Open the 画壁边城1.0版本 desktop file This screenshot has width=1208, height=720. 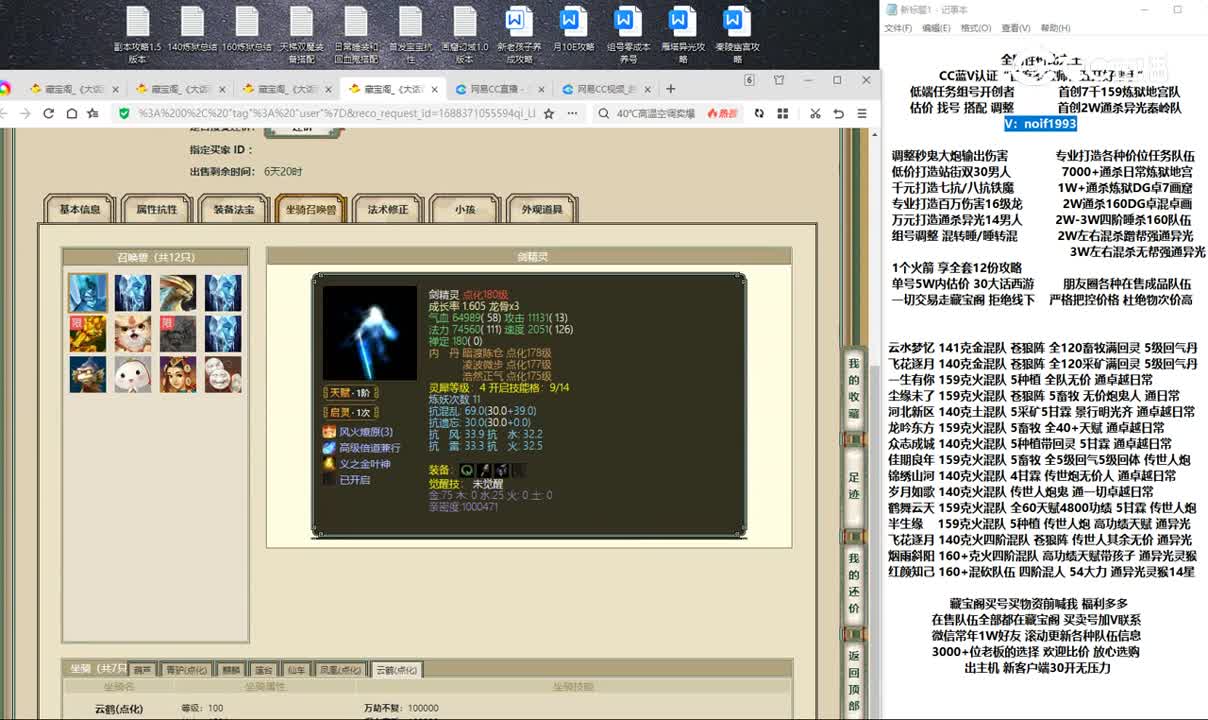(465, 35)
